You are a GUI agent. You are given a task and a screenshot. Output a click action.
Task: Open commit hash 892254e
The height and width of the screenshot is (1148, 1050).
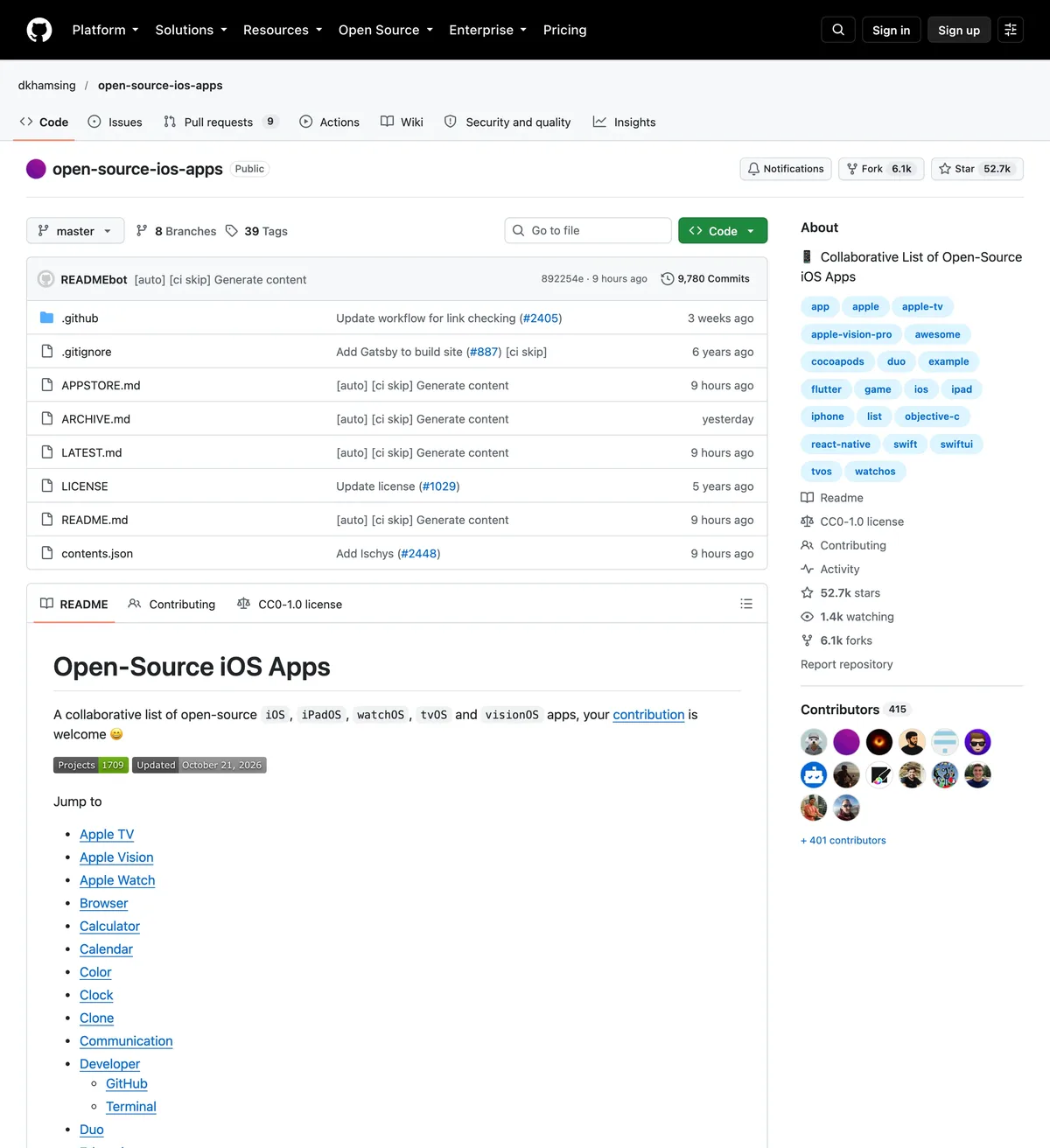[x=563, y=279]
